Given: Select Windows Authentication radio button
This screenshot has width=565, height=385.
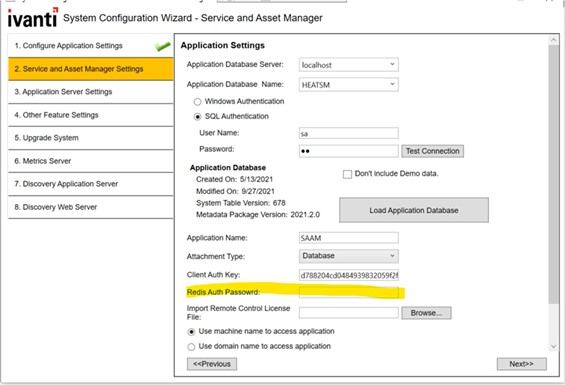Looking at the screenshot, I should pos(197,102).
